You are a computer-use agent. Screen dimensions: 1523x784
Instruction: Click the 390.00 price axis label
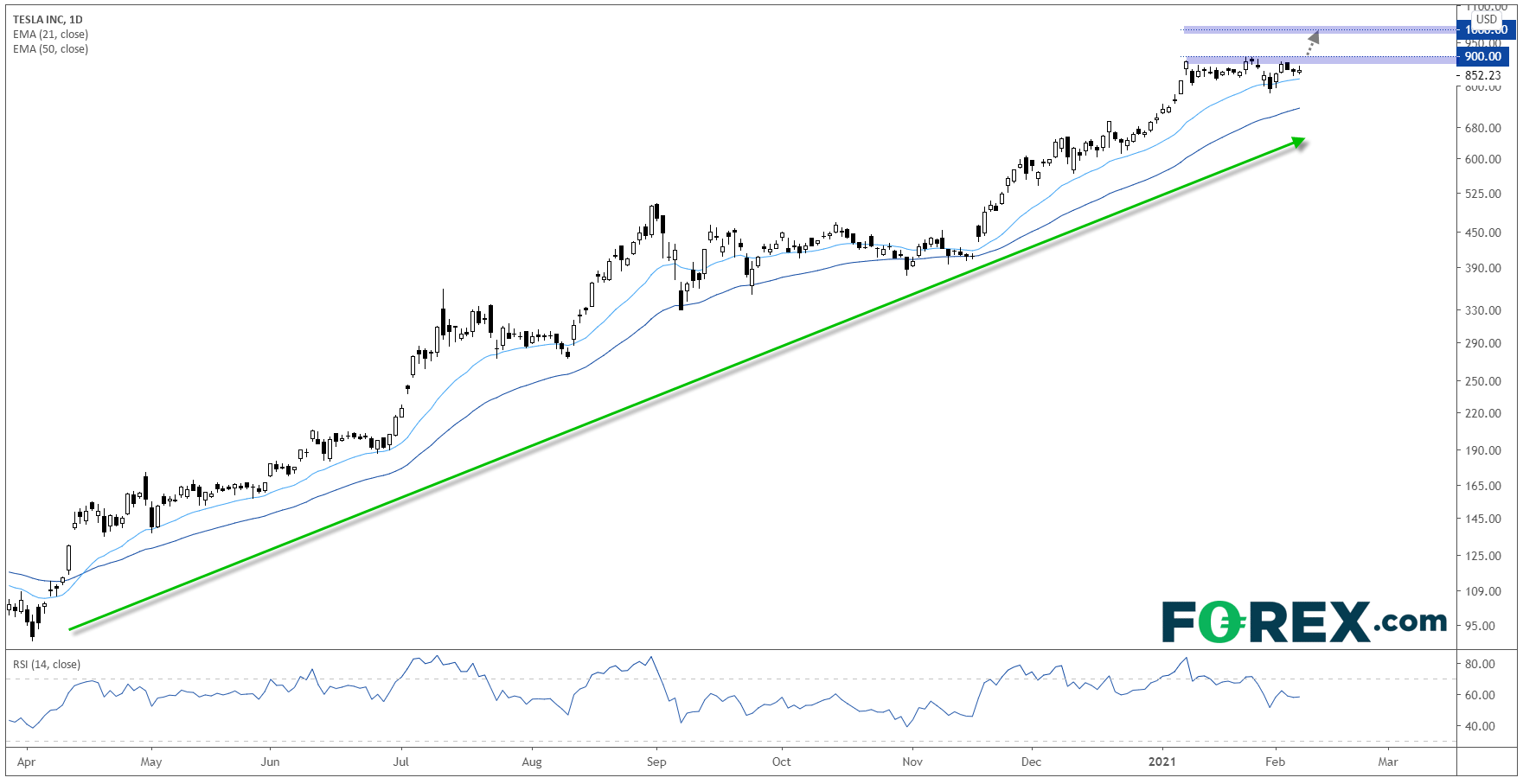pyautogui.click(x=1483, y=268)
